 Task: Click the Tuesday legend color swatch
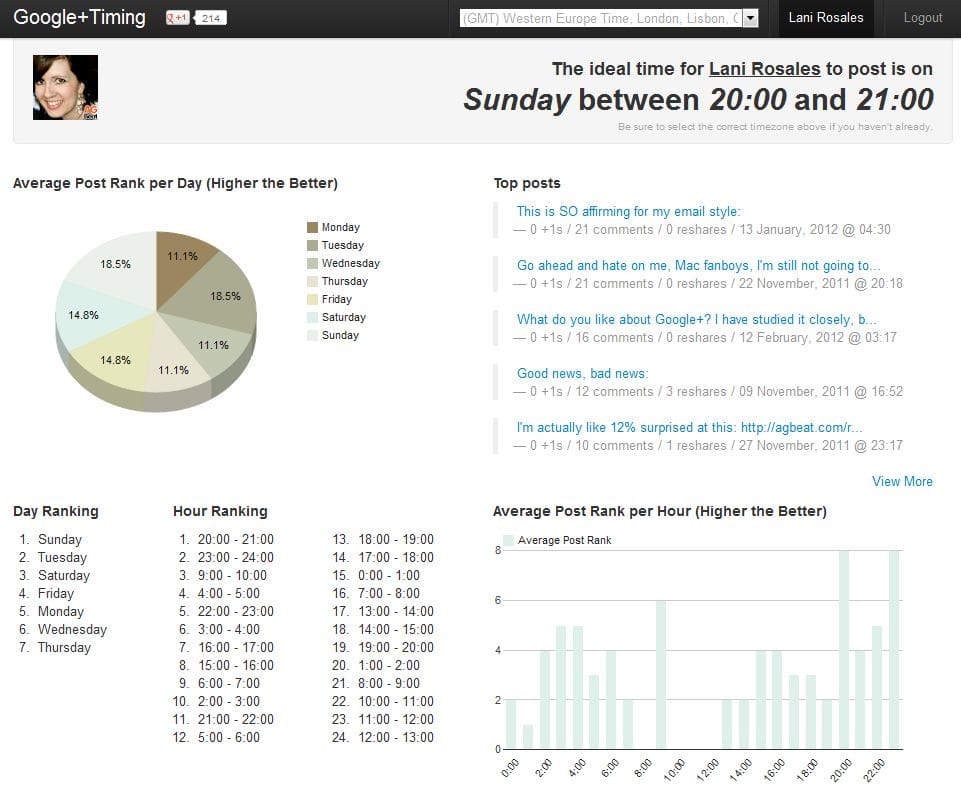click(312, 246)
